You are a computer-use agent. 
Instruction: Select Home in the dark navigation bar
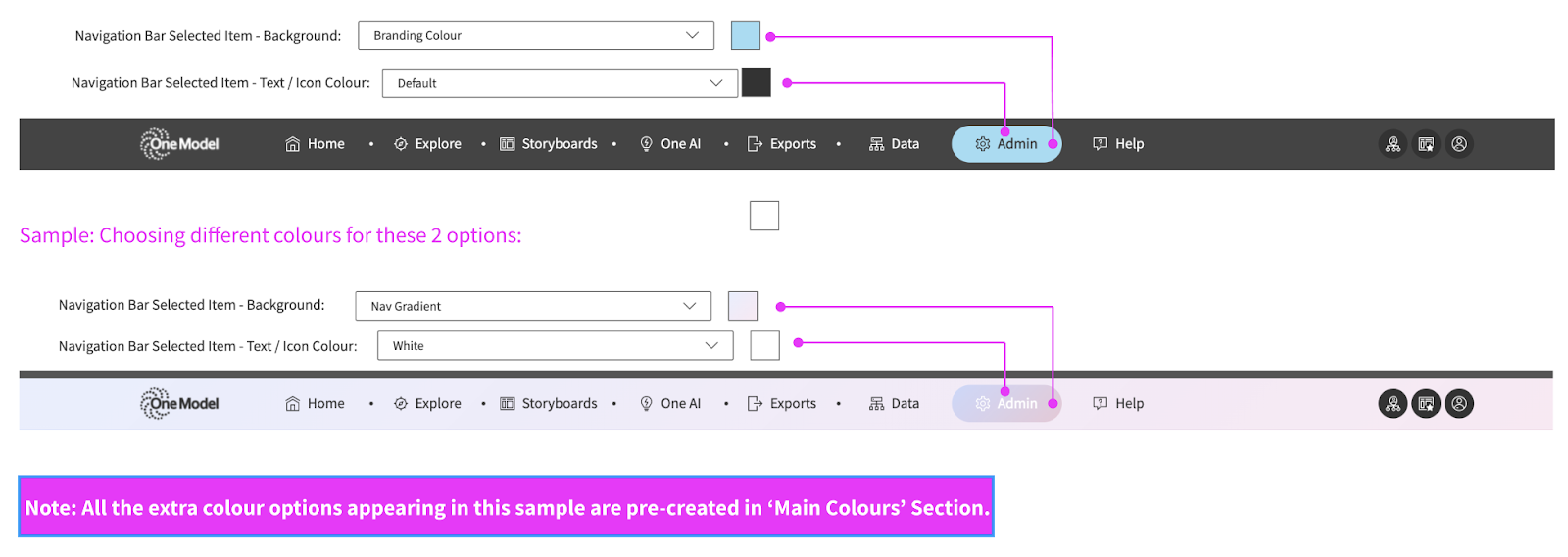pyautogui.click(x=316, y=144)
